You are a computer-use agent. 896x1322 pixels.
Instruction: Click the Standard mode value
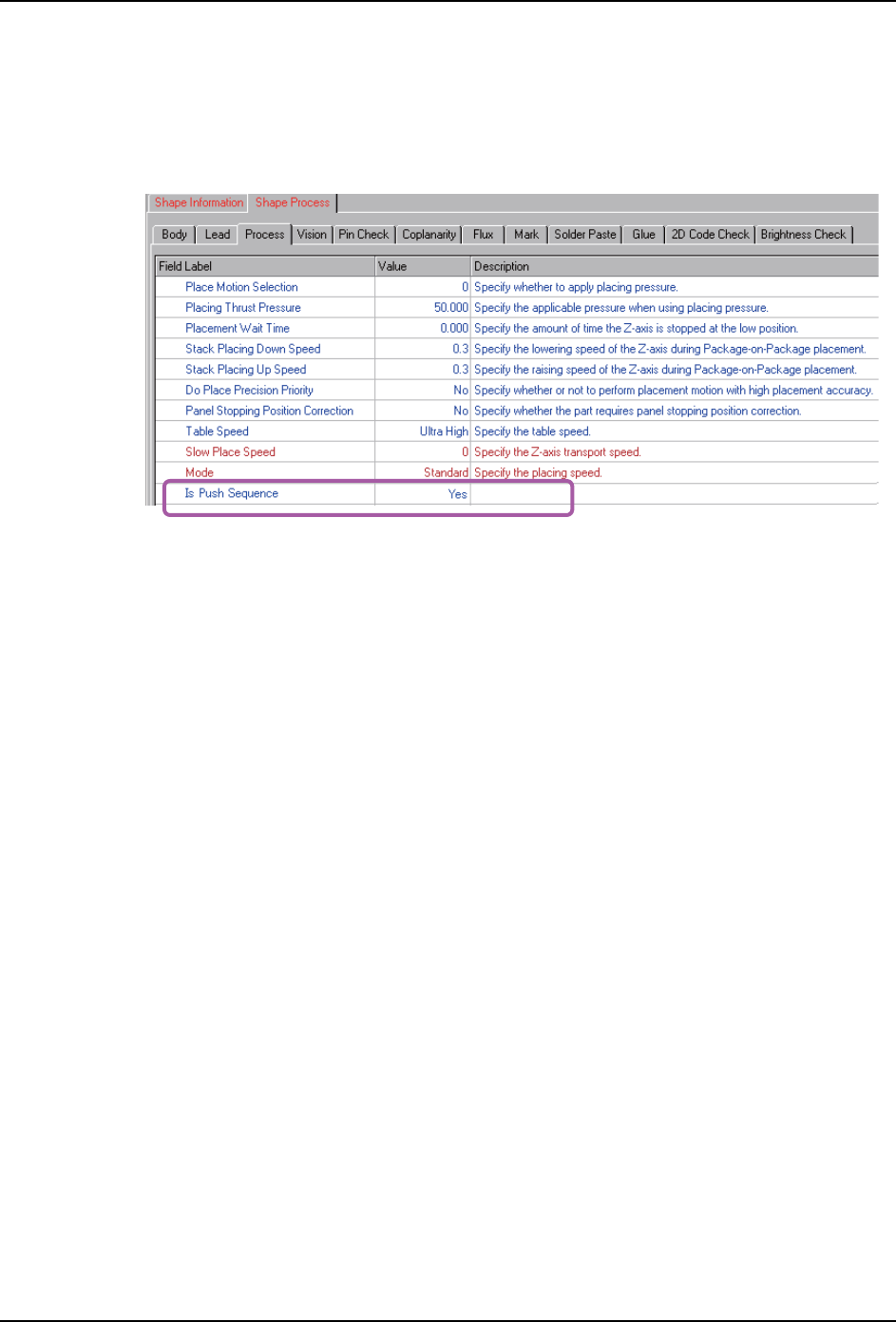(x=446, y=473)
